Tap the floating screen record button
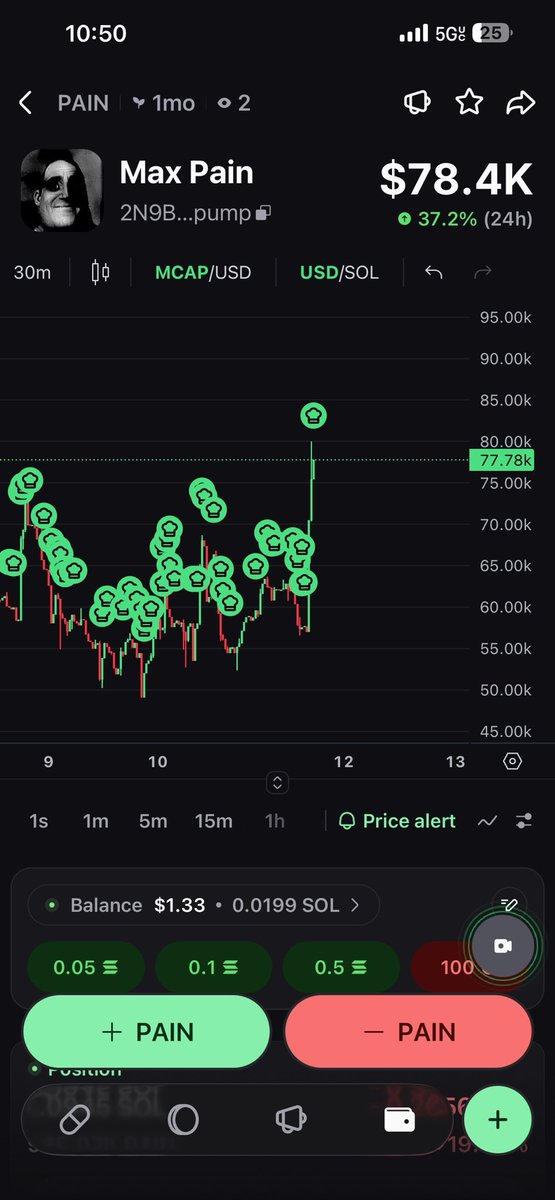555x1200 pixels. 502,946
